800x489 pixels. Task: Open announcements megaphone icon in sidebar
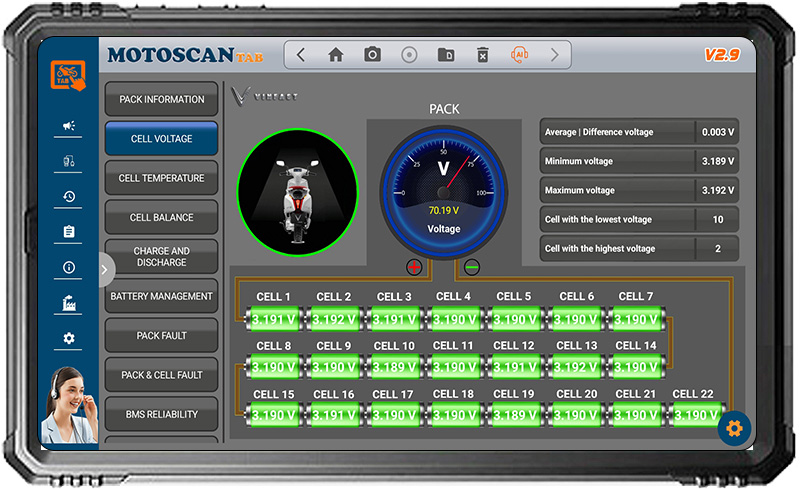[69, 126]
